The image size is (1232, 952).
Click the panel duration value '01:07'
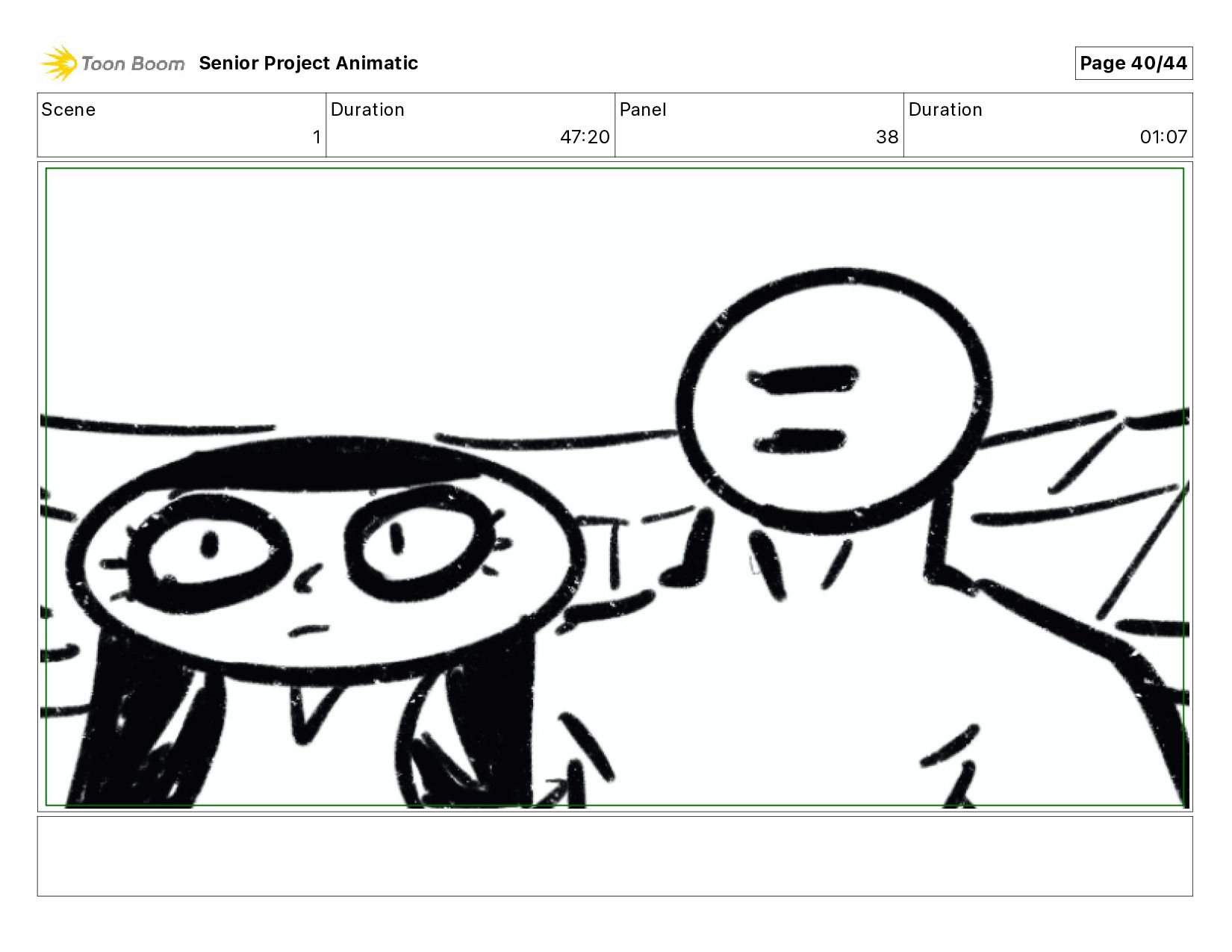pos(1163,137)
